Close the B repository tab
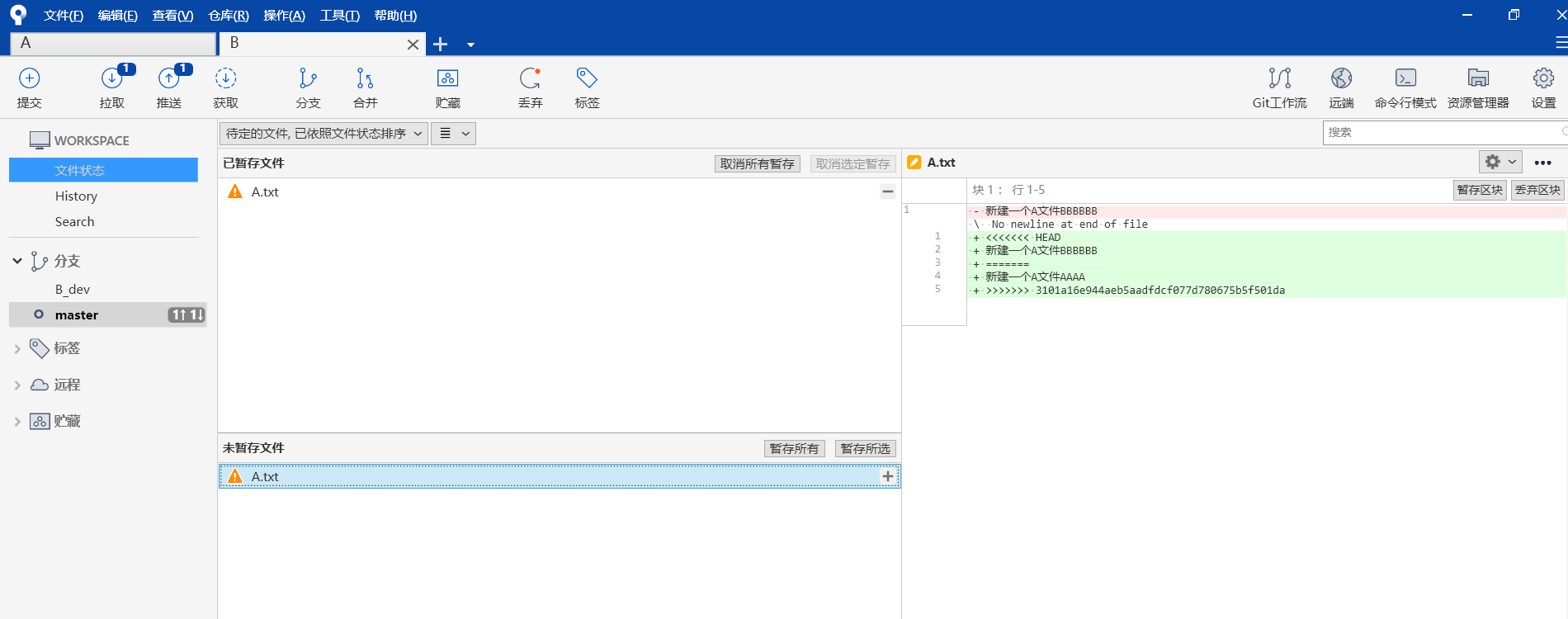This screenshot has width=1568, height=619. click(413, 45)
